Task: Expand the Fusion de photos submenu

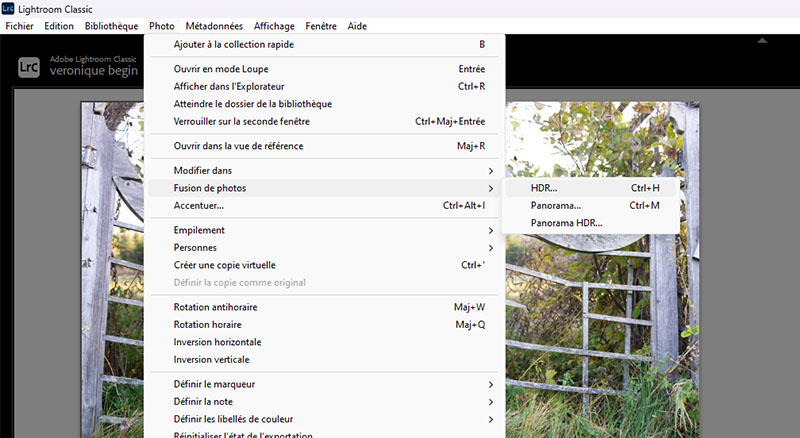Action: tap(324, 188)
